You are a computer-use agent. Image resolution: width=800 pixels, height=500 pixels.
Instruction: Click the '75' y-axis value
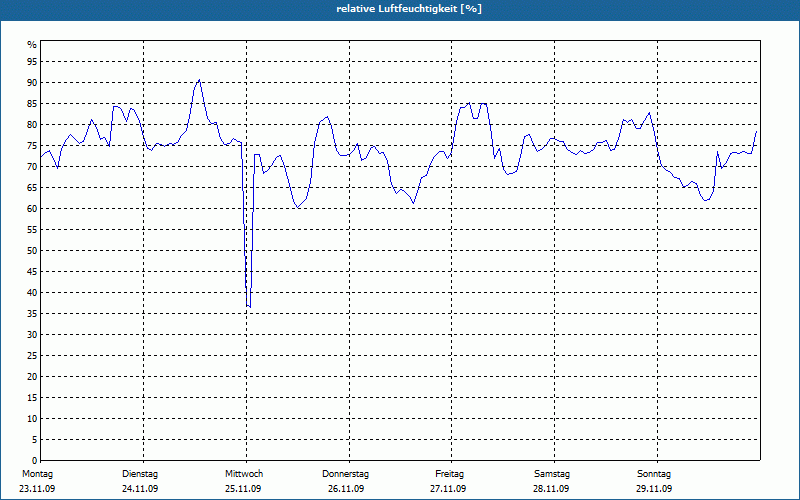[x=32, y=145]
